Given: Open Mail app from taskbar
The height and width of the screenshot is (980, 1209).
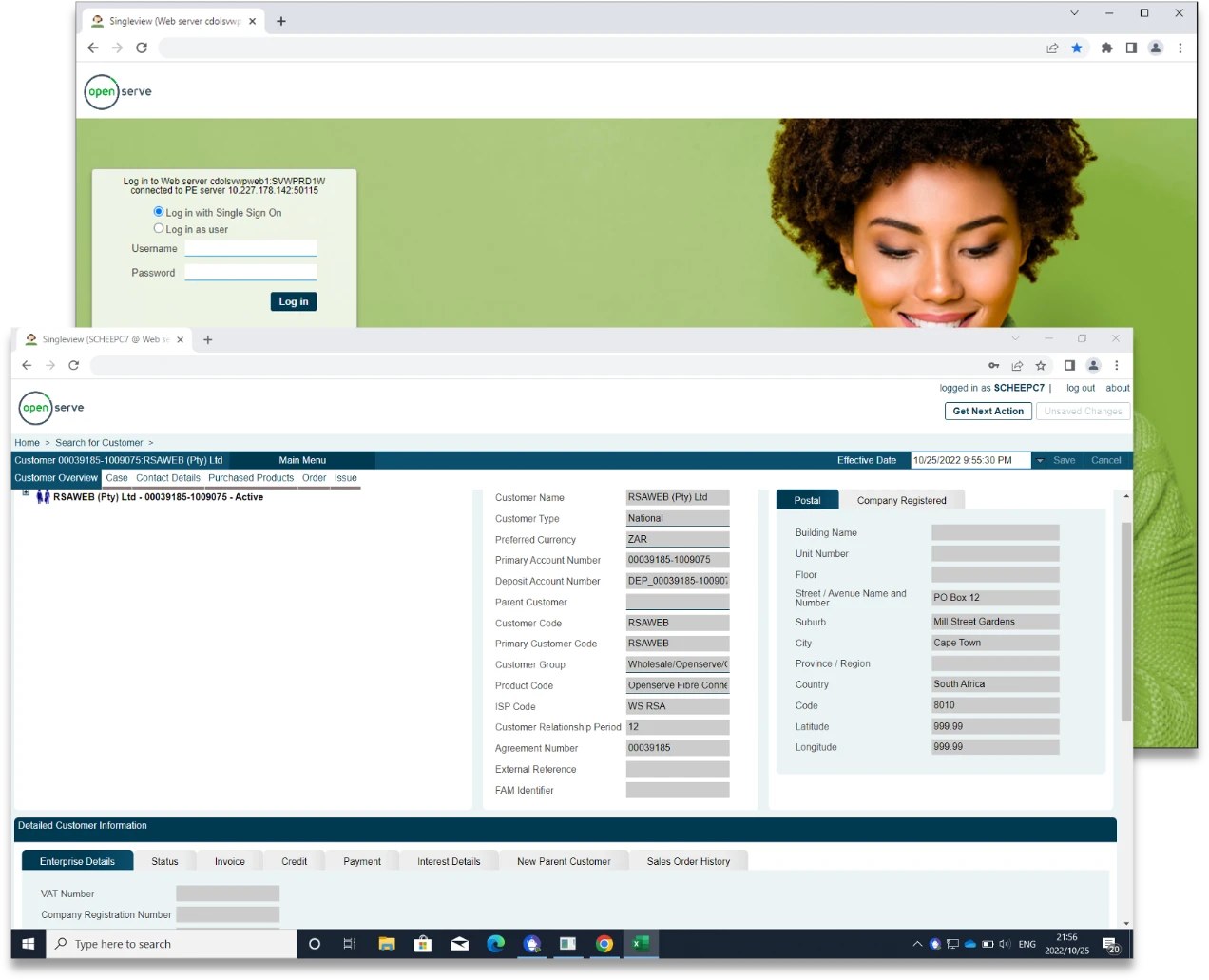Looking at the screenshot, I should 459,944.
